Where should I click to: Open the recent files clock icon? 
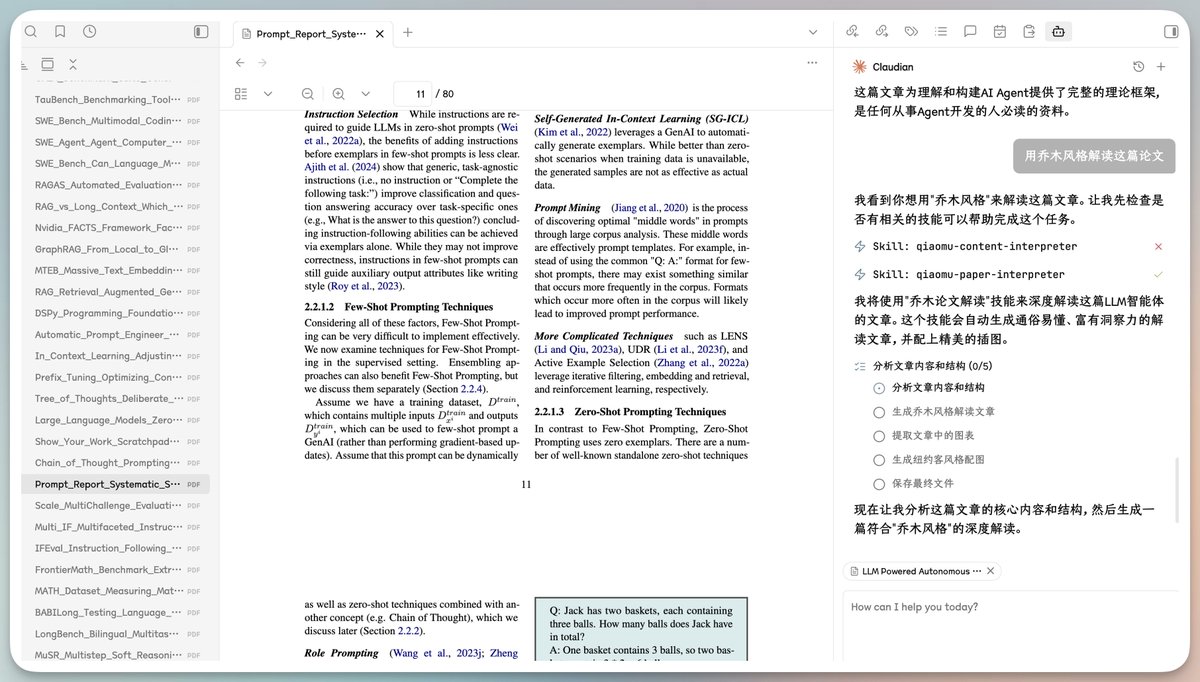point(90,32)
